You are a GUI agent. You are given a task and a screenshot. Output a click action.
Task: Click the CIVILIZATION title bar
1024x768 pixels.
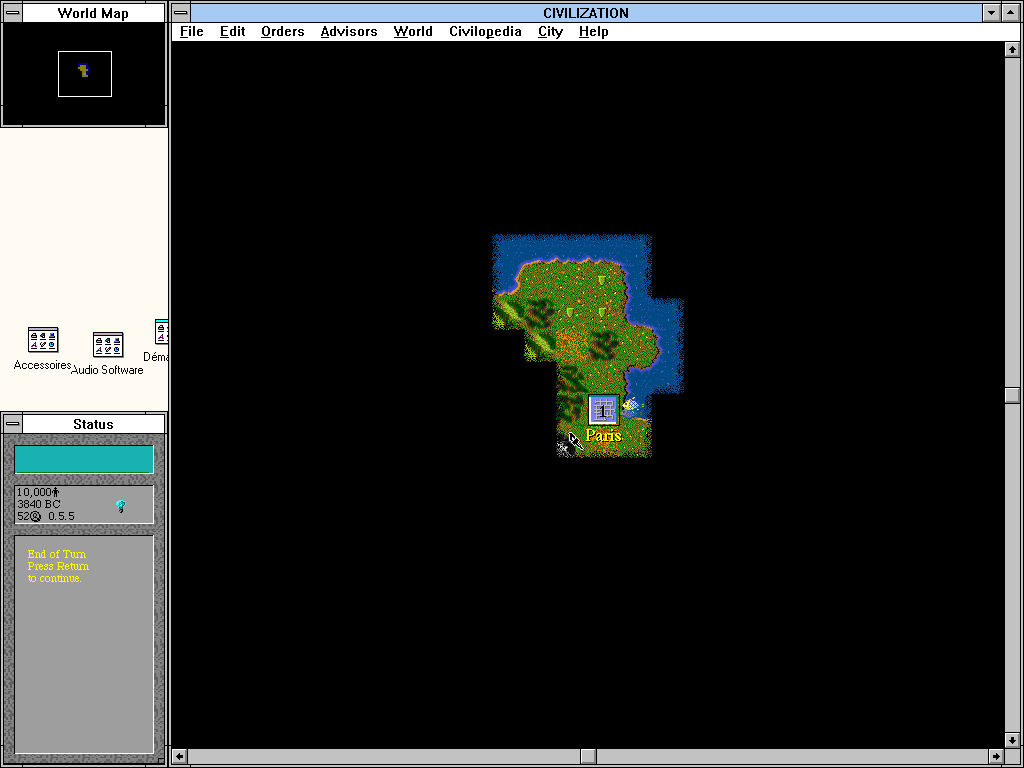586,12
